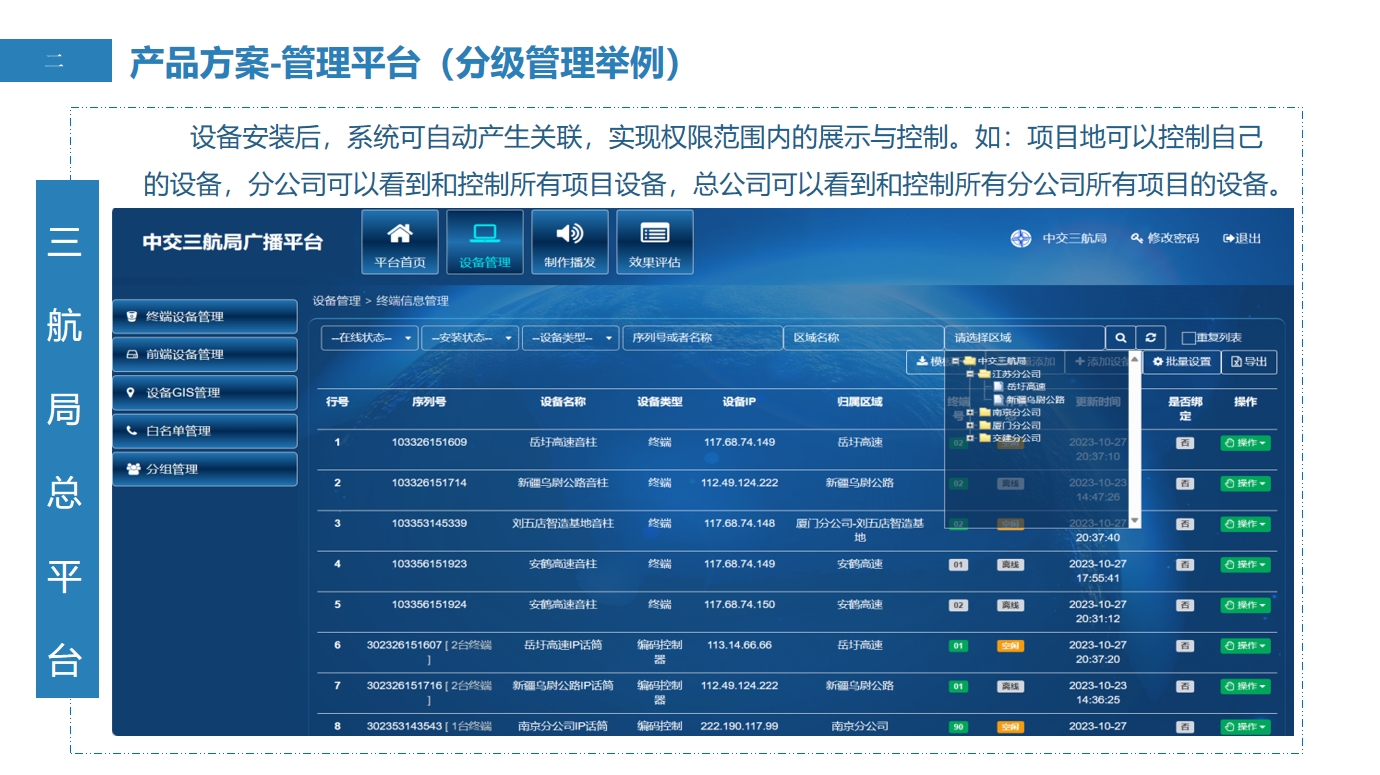Open the 请选择区域 area selector
Image resolution: width=1380 pixels, height=775 pixels.
point(1025,338)
